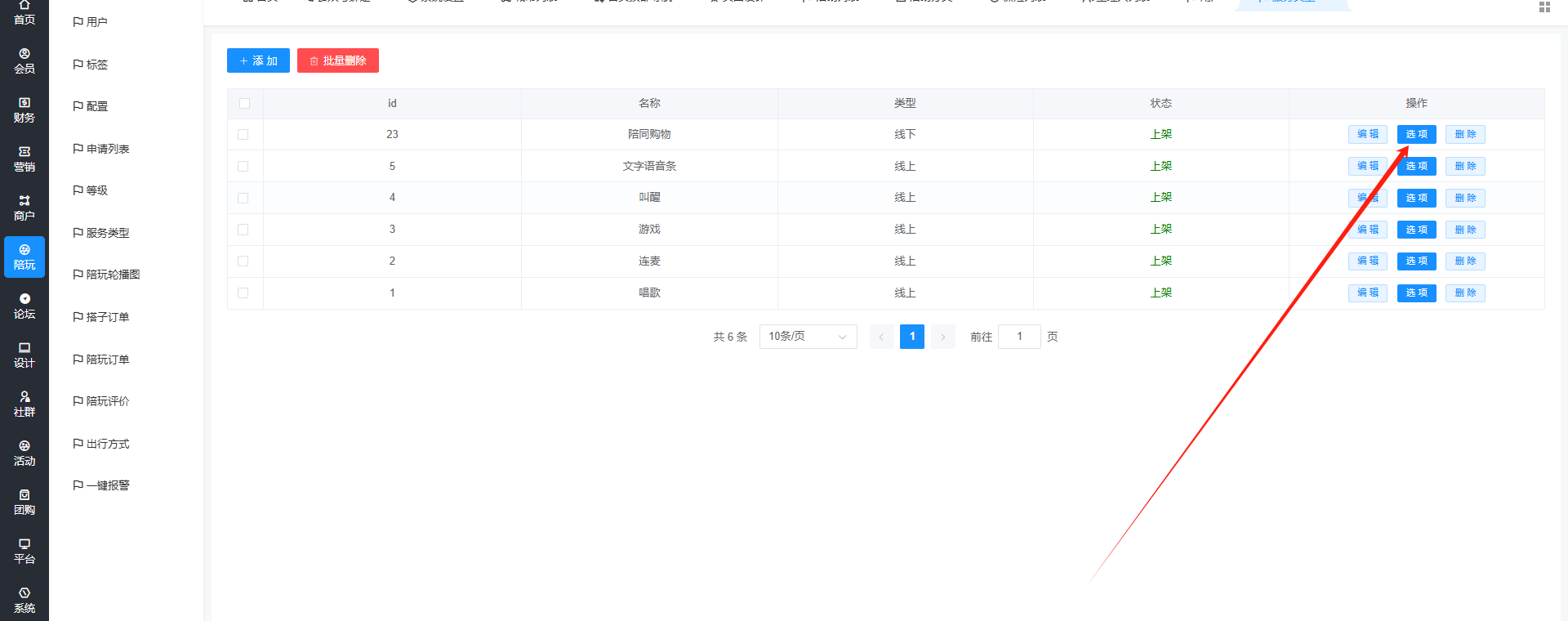
Task: Select 服务类型 in the submenu
Action: [107, 233]
